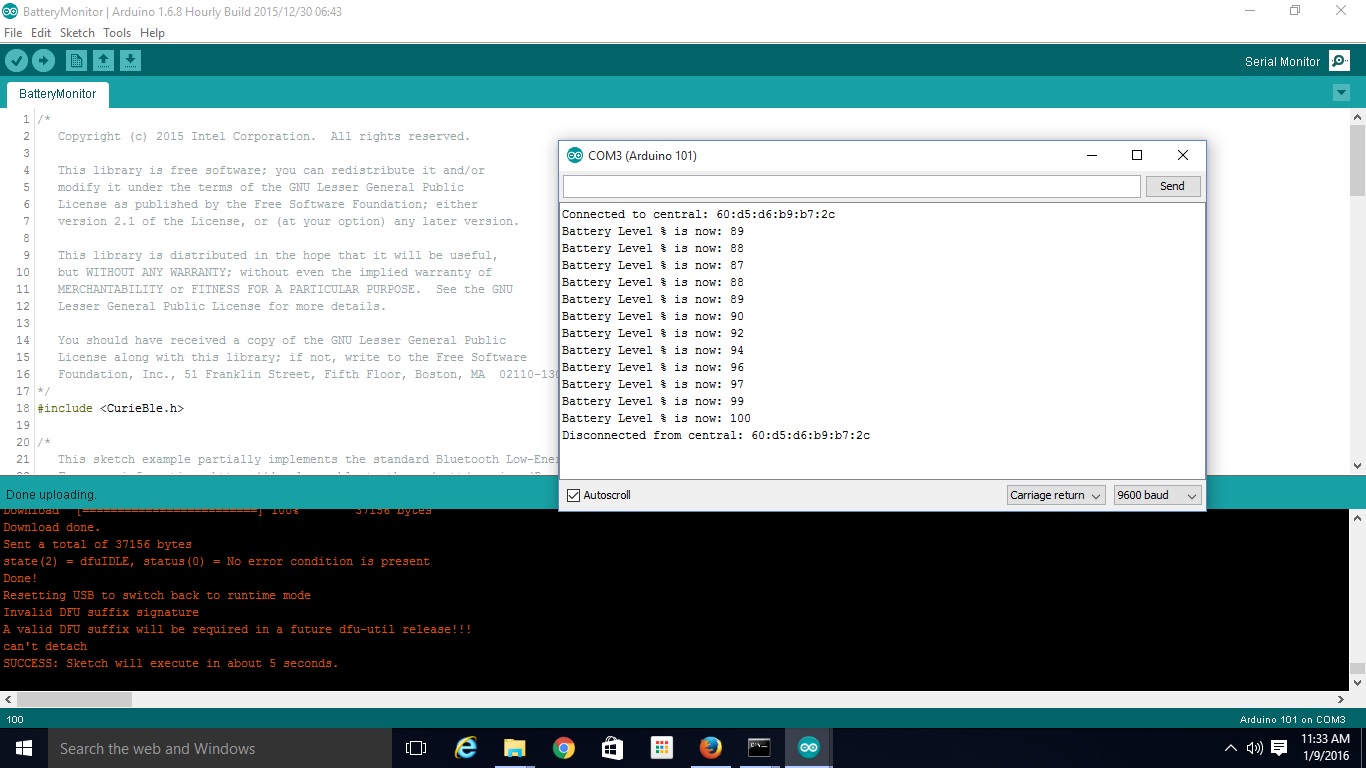Change baud rate via the 9600 baud dropdown
The image size is (1366, 768).
point(1157,495)
